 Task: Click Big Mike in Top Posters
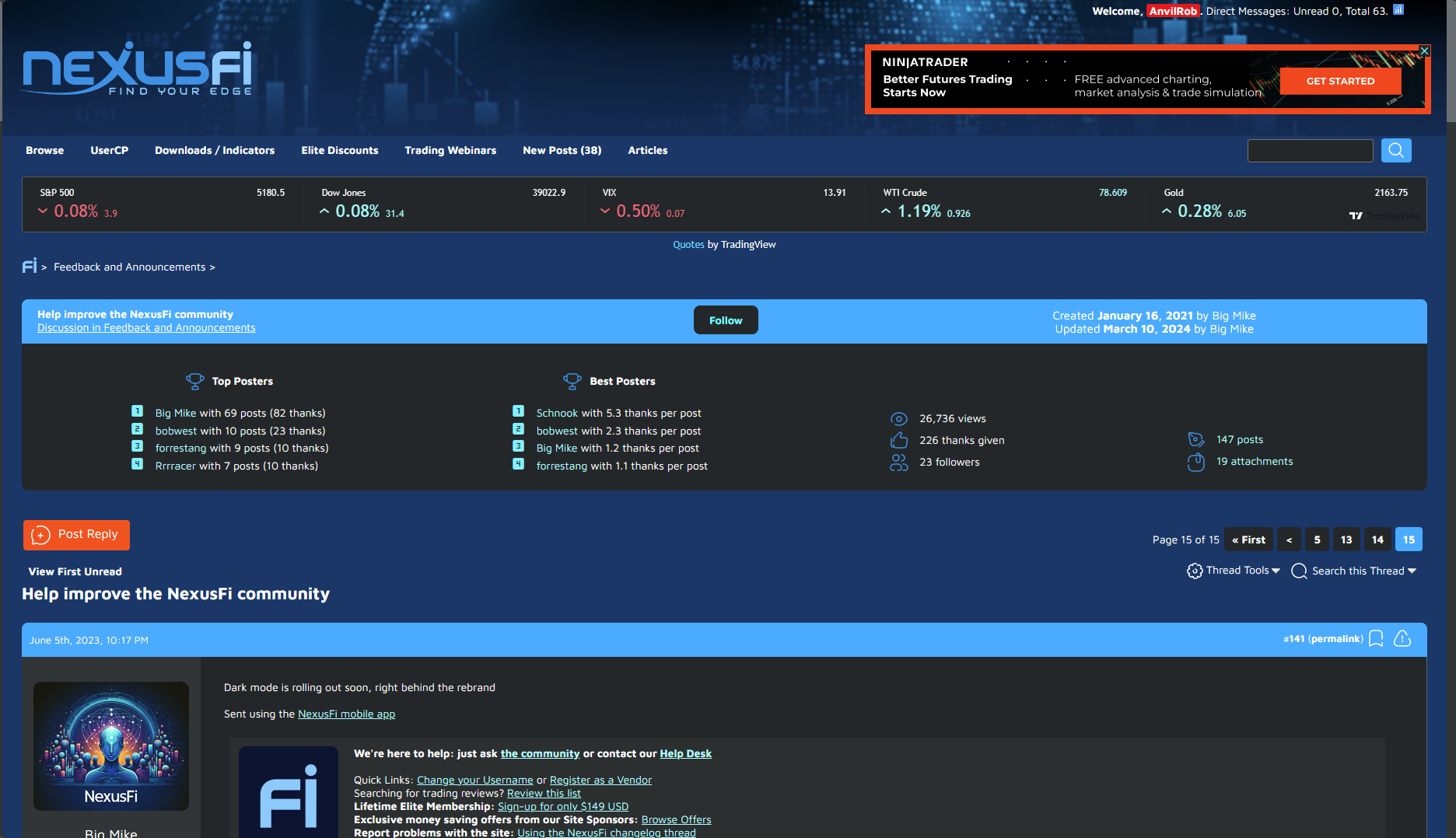tap(176, 413)
